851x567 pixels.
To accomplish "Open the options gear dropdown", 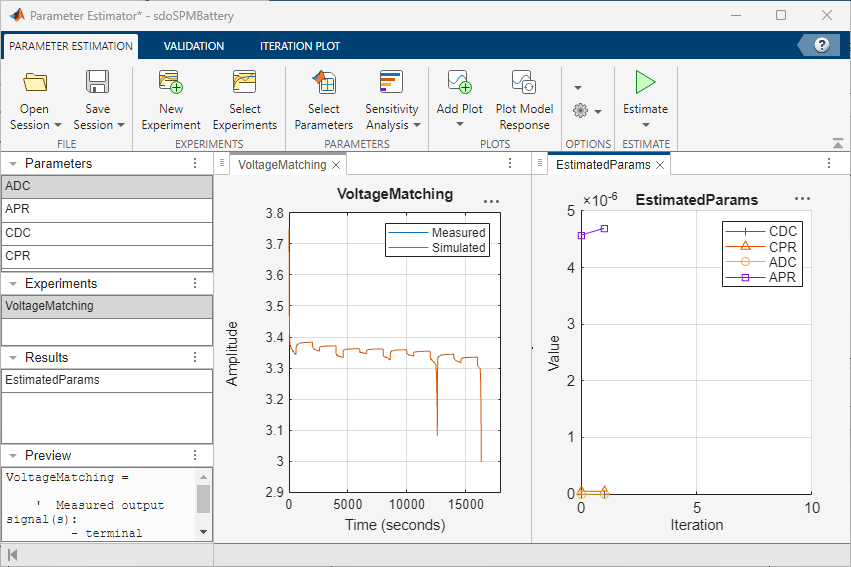I will (x=586, y=111).
